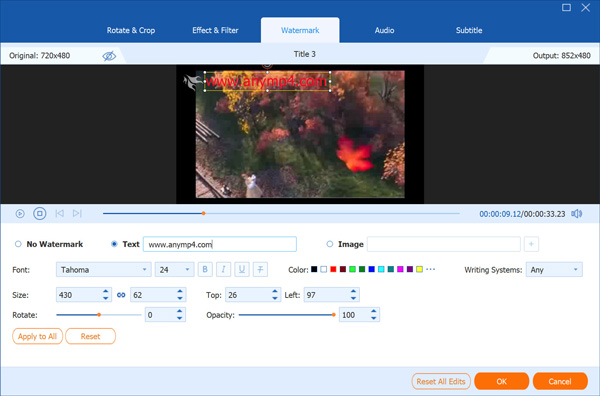
Task: Open the font size 24 dropdown
Action: (x=174, y=269)
